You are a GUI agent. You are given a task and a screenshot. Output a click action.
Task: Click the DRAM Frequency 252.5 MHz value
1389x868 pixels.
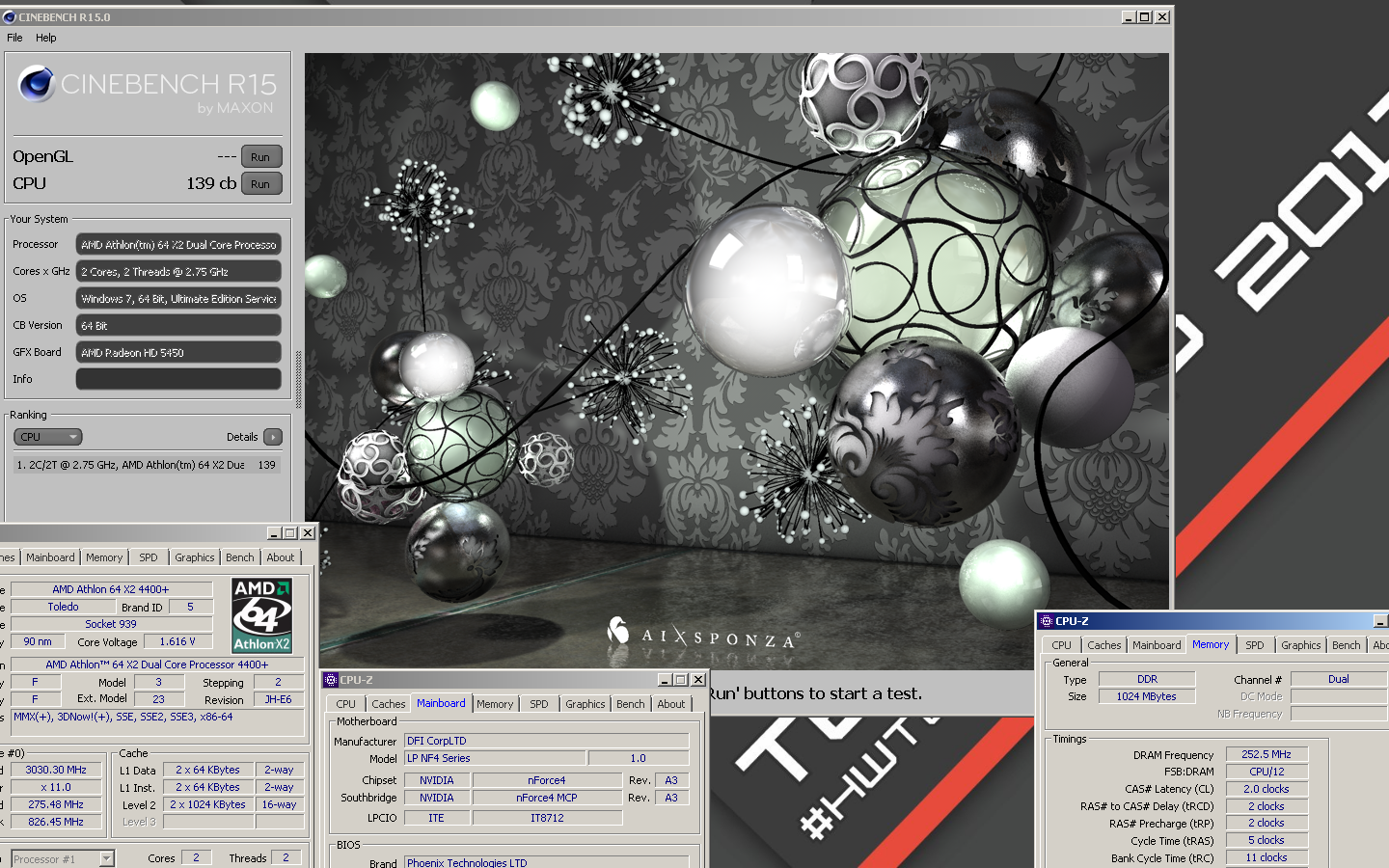pyautogui.click(x=1266, y=754)
